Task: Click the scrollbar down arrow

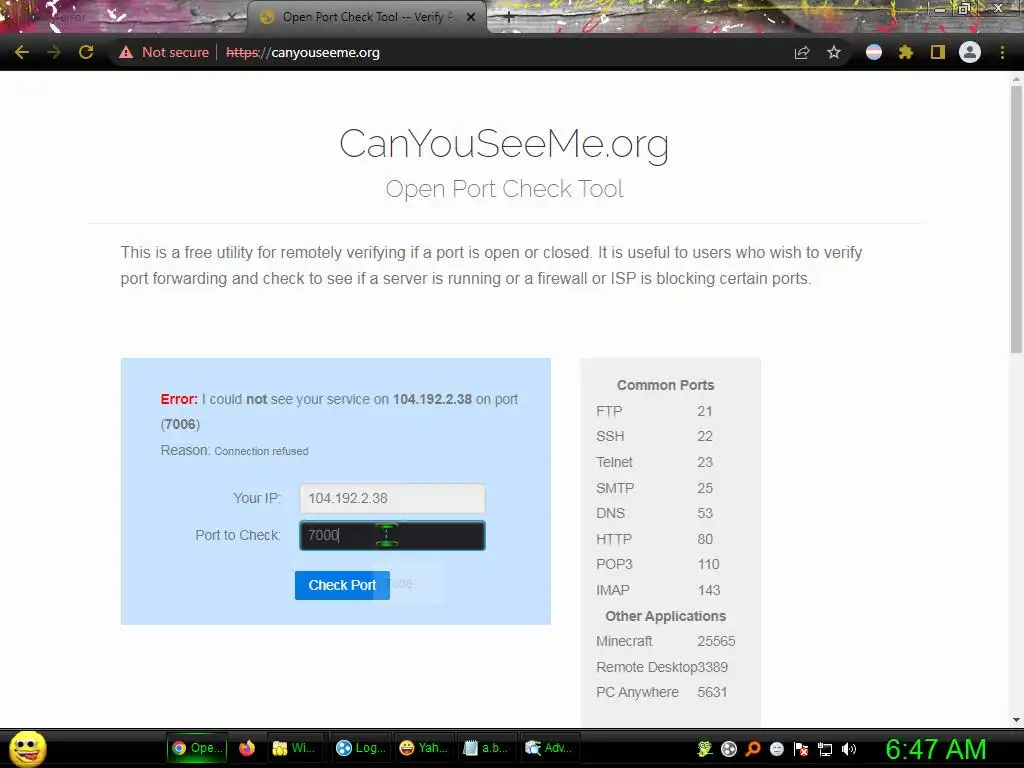Action: point(1016,720)
